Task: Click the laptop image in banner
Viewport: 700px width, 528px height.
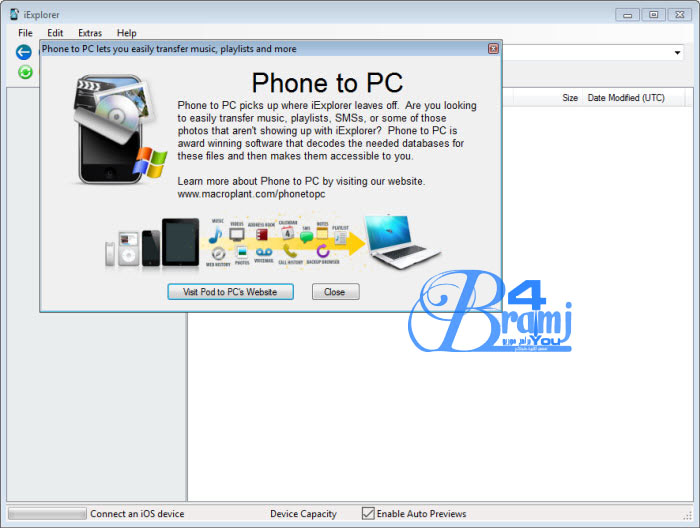Action: (x=402, y=241)
